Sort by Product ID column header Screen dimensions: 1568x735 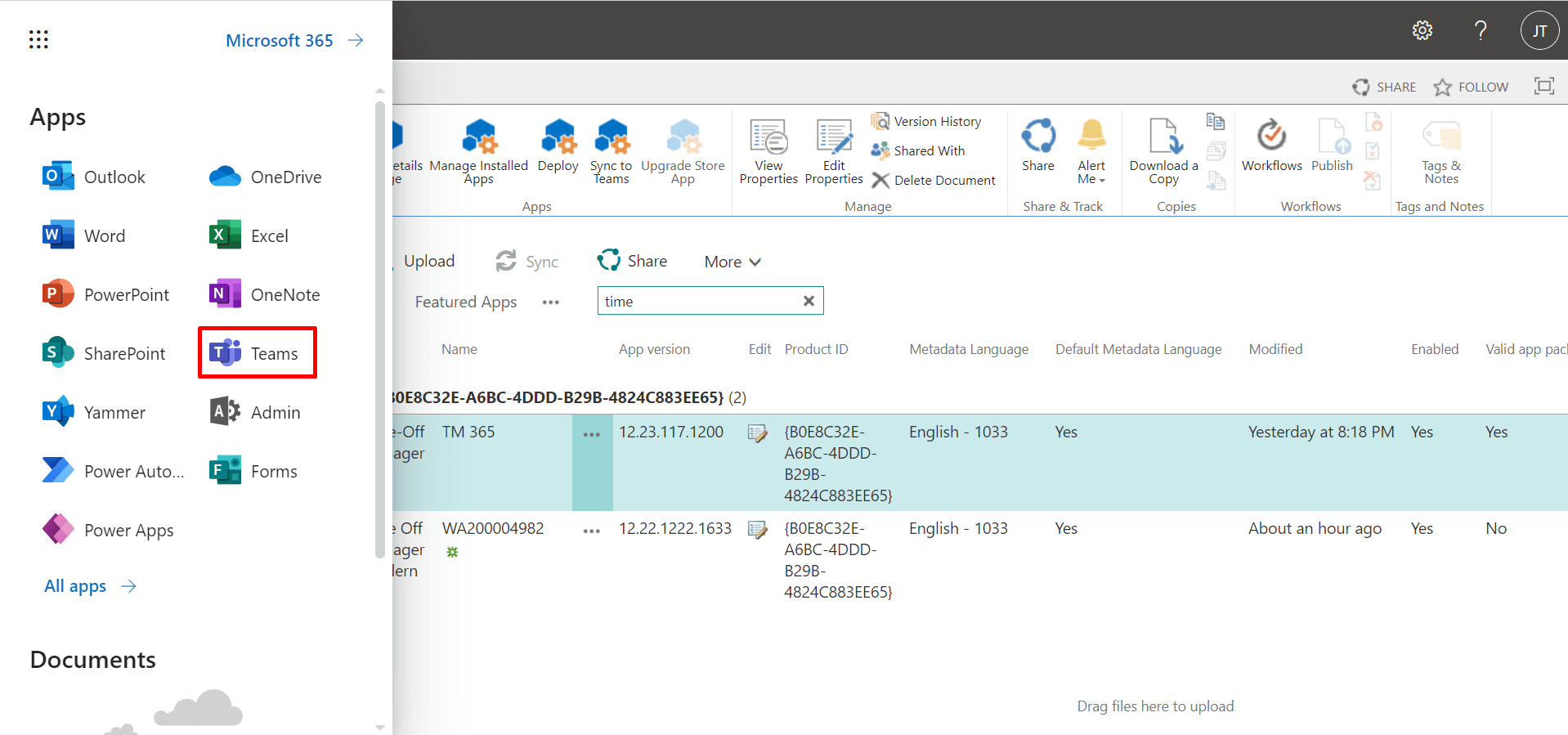coord(816,349)
